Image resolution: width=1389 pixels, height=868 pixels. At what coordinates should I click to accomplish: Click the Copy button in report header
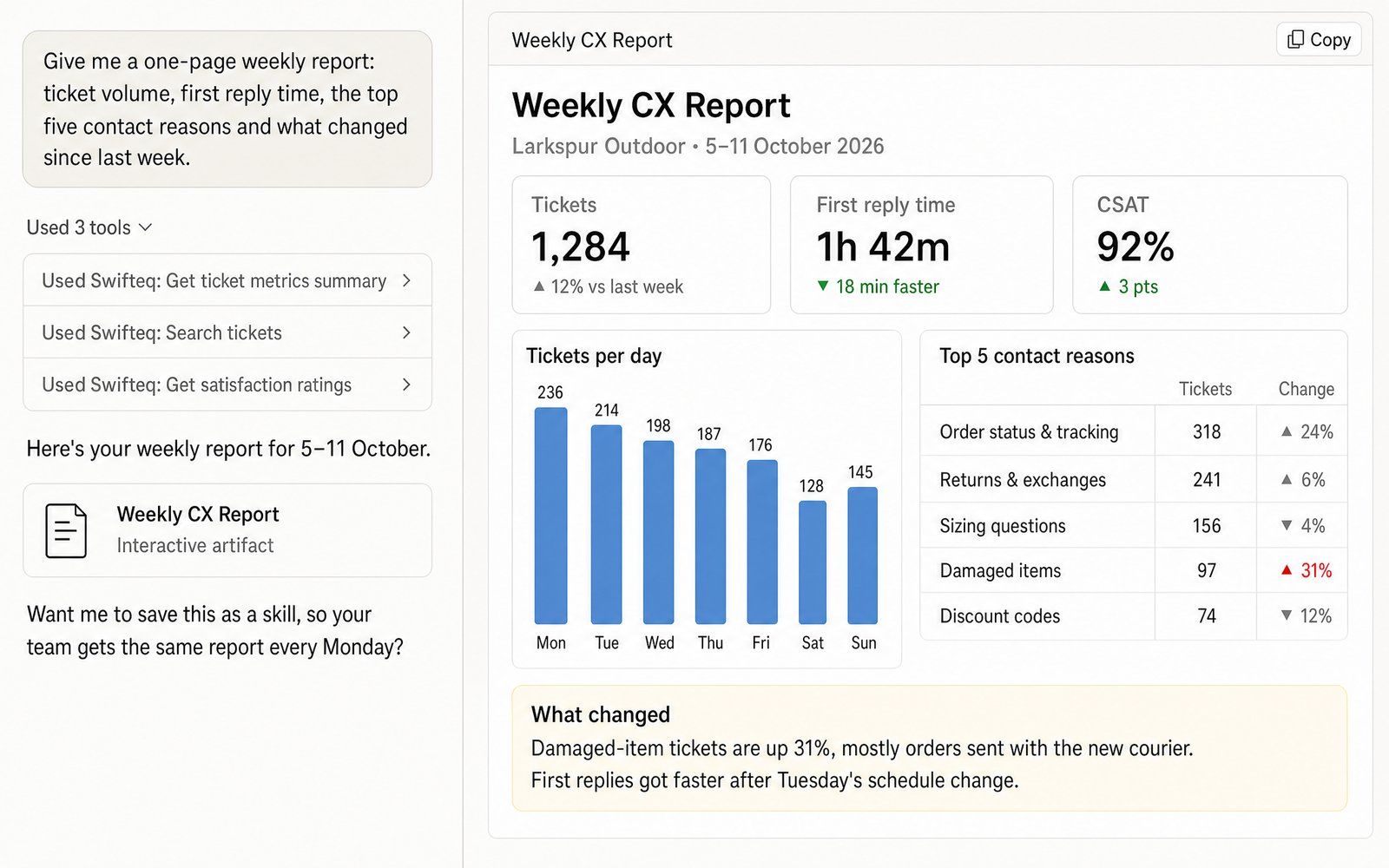[1319, 39]
